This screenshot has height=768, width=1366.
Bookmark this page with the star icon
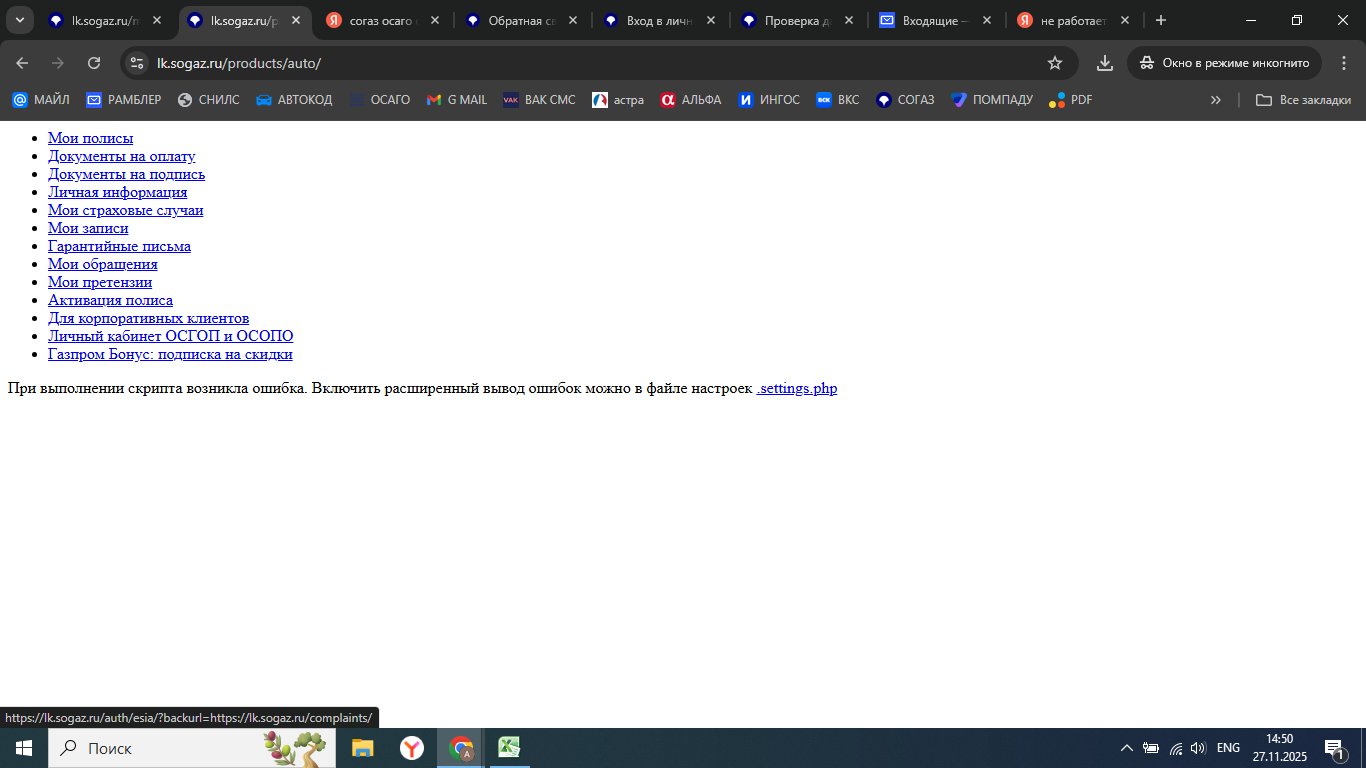click(1054, 63)
